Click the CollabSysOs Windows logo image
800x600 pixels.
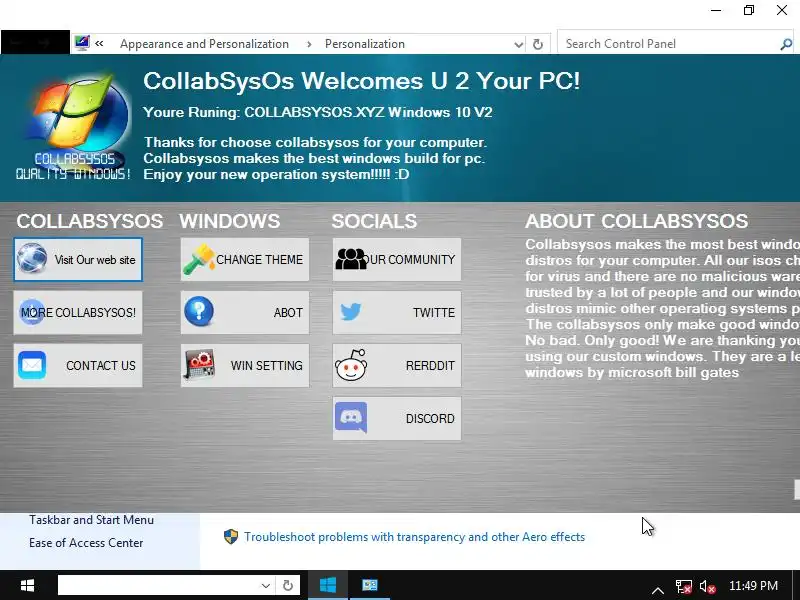click(74, 125)
